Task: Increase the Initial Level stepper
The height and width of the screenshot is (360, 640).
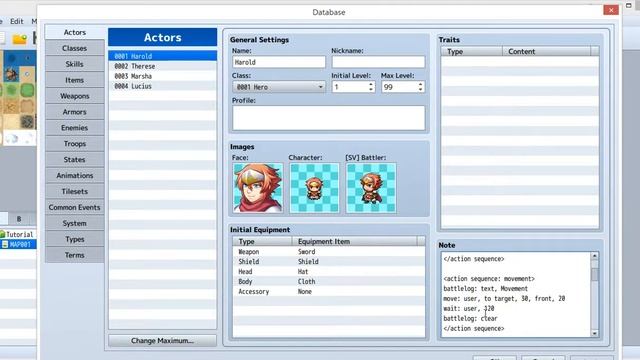Action: point(371,84)
